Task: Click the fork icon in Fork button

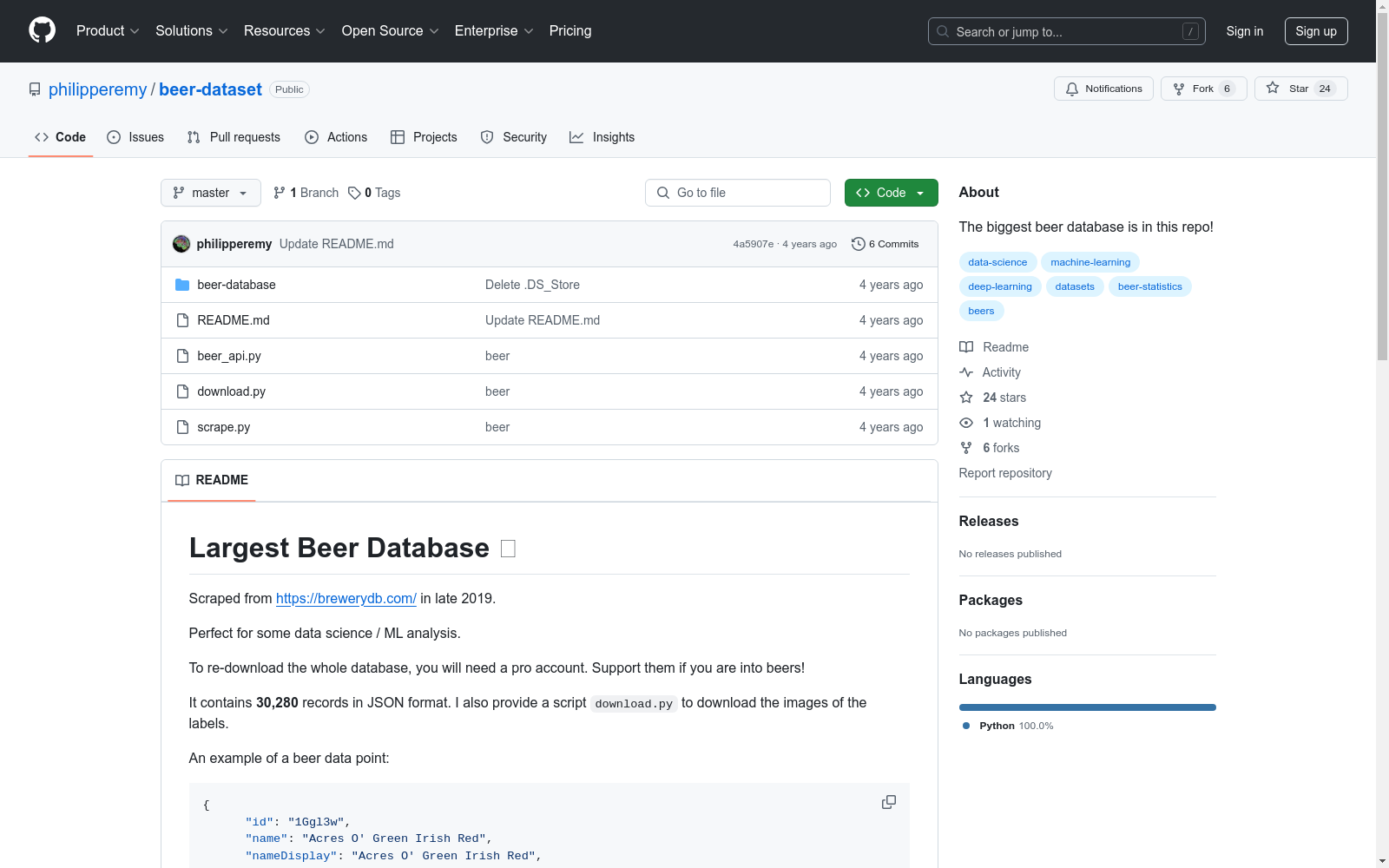Action: pyautogui.click(x=1179, y=89)
